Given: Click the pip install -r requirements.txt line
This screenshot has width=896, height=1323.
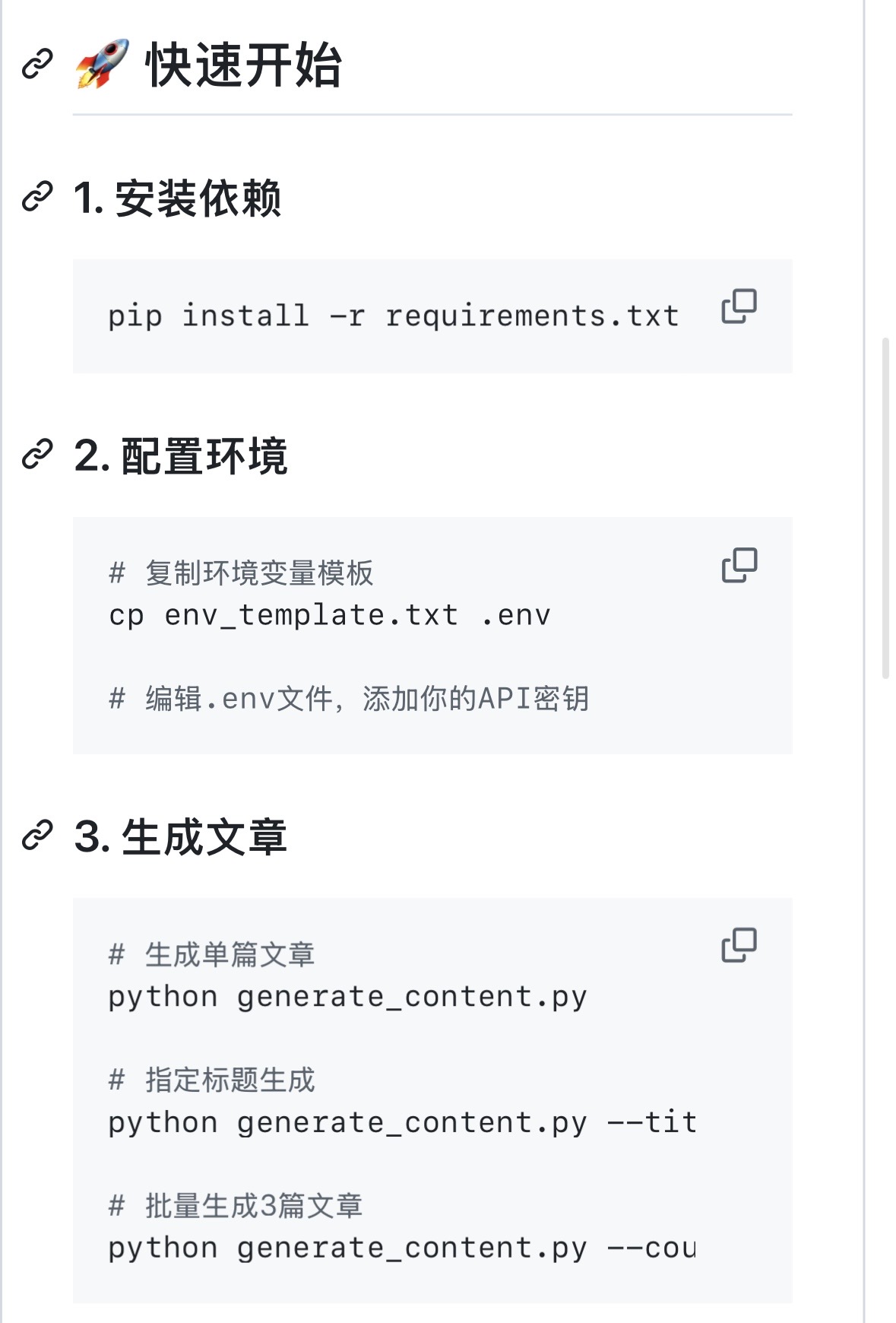Looking at the screenshot, I should click(x=394, y=316).
